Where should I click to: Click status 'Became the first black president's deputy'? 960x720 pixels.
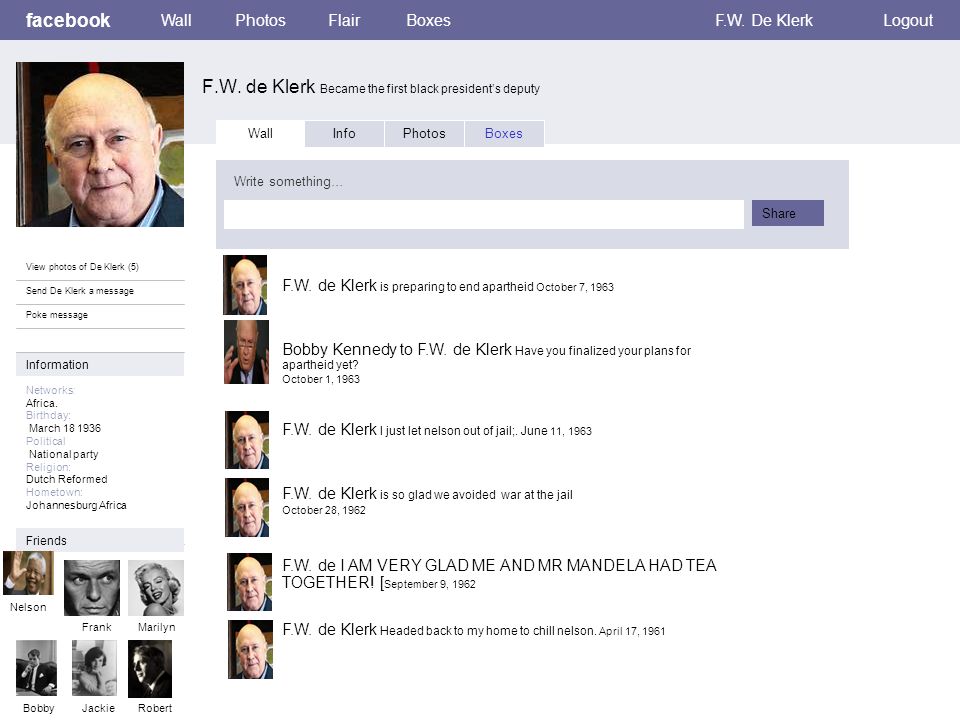430,89
